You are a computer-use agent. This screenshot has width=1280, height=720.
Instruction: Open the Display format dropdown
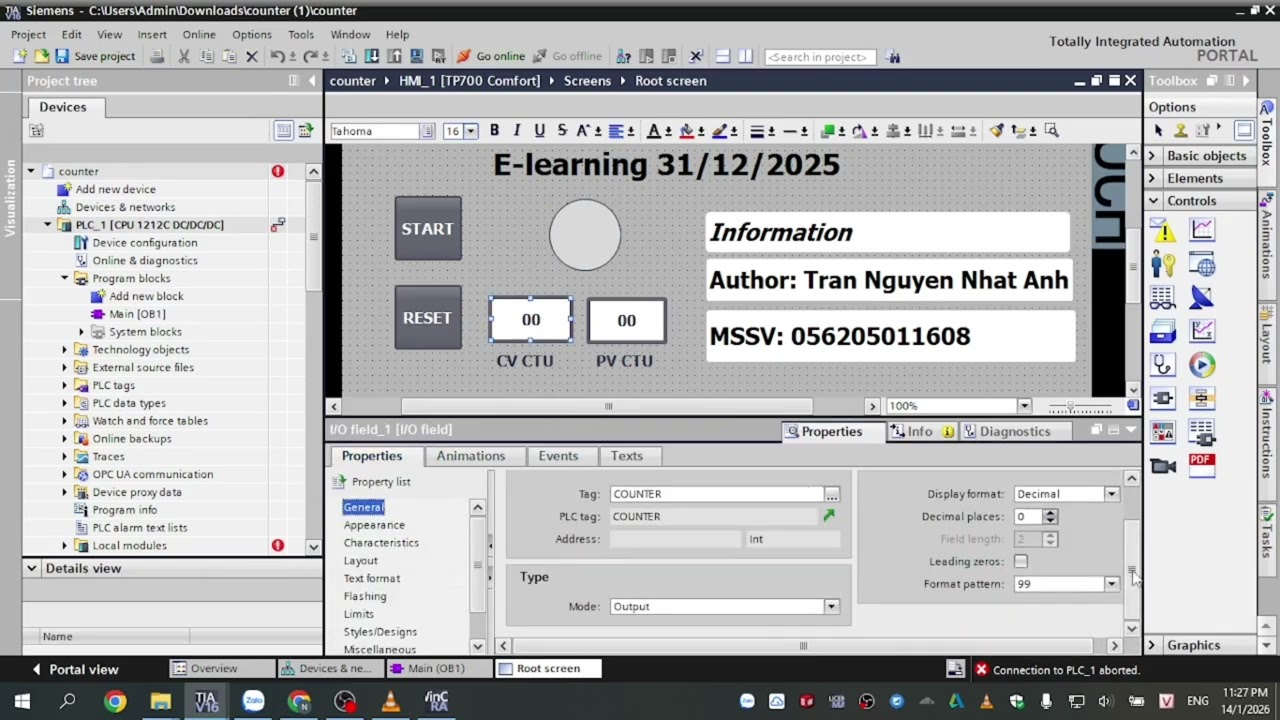click(1111, 494)
